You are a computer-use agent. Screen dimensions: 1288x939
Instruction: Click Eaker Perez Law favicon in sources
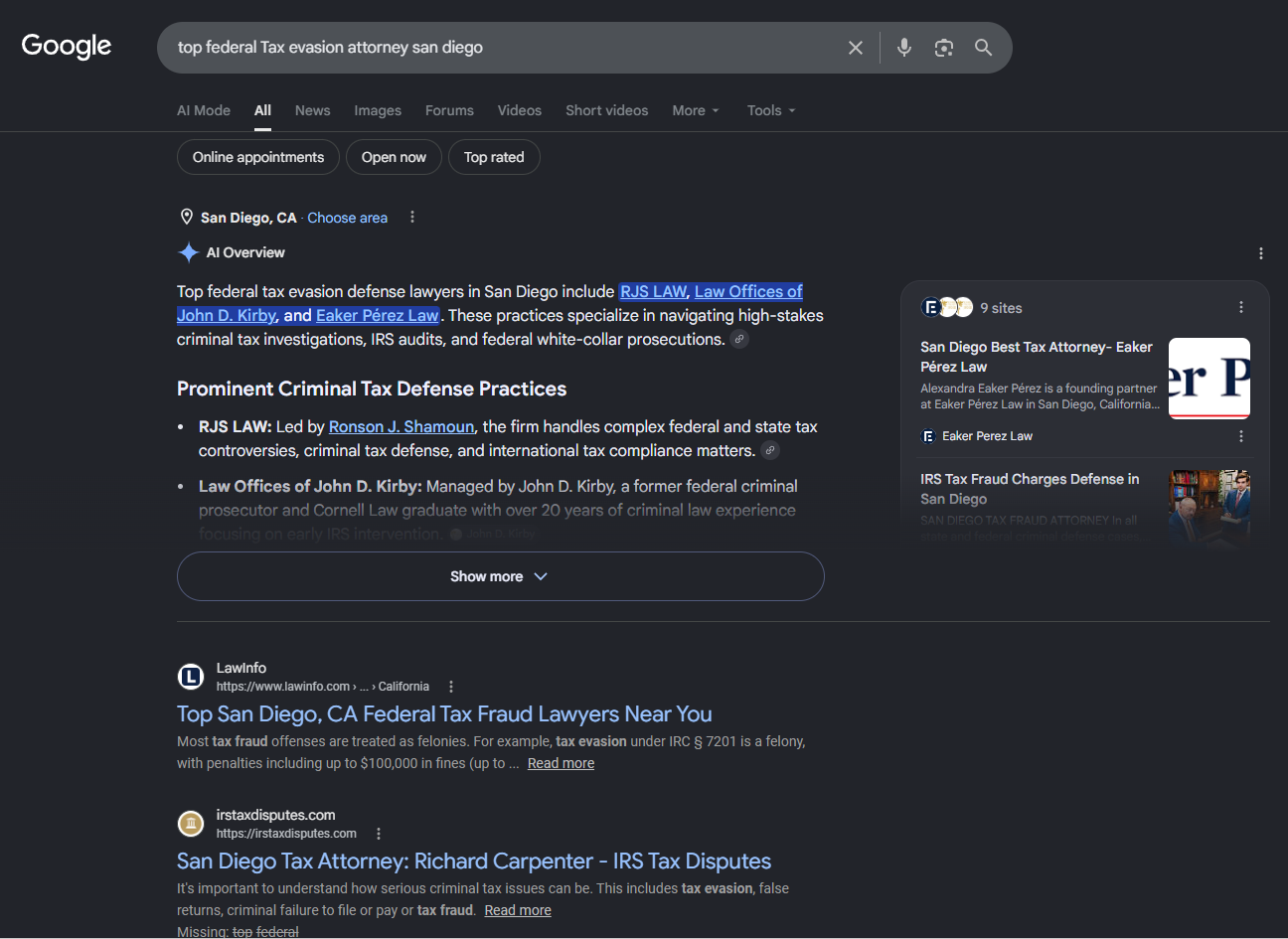(928, 436)
